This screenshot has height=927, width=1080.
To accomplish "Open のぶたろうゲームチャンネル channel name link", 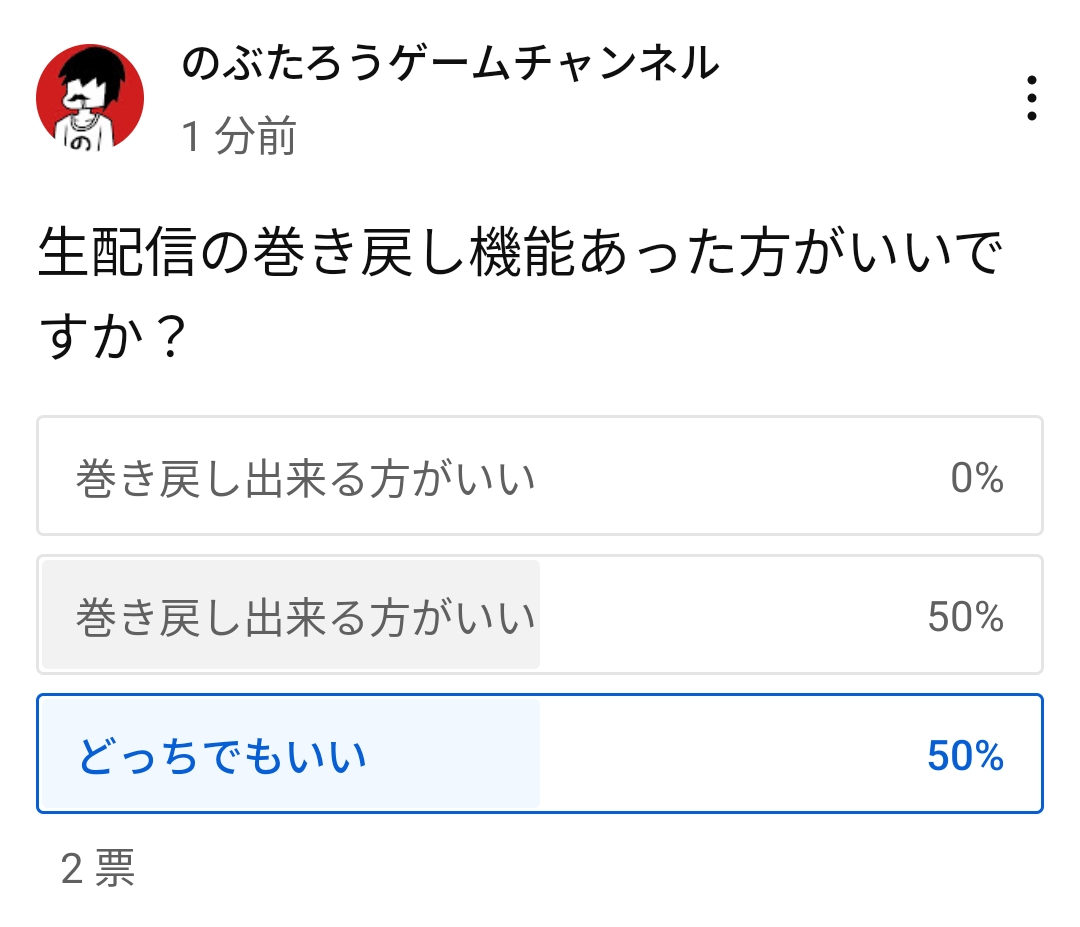I will [x=450, y=65].
